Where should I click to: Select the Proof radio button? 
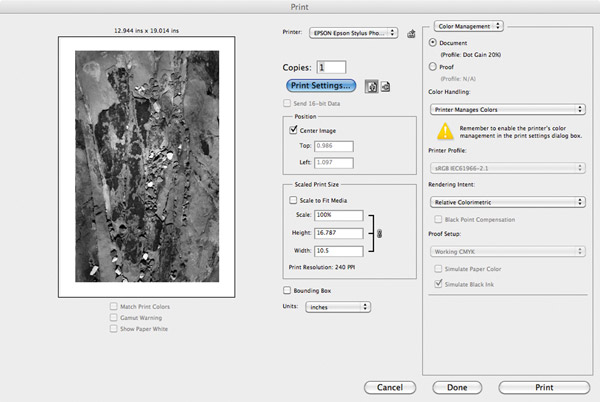tap(432, 67)
